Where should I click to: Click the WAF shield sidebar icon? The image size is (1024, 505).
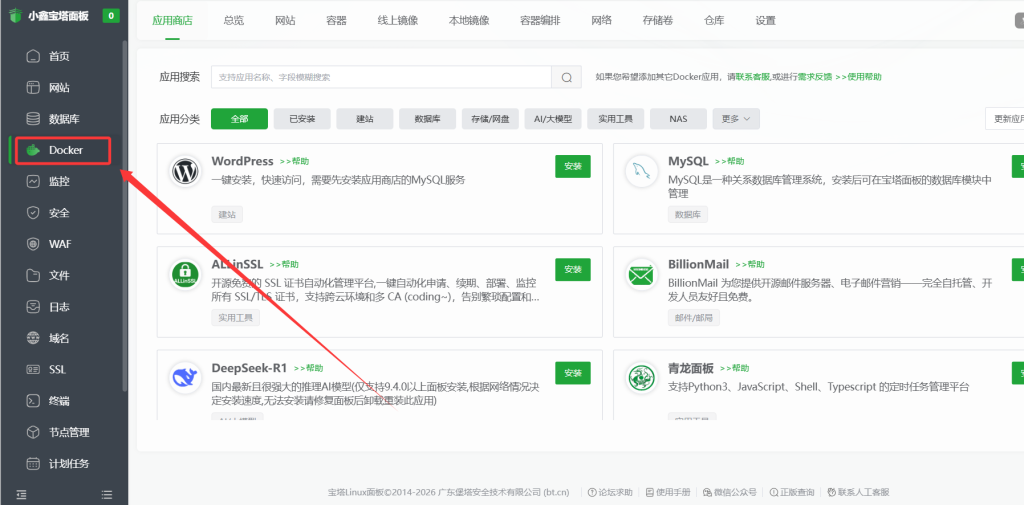33,244
